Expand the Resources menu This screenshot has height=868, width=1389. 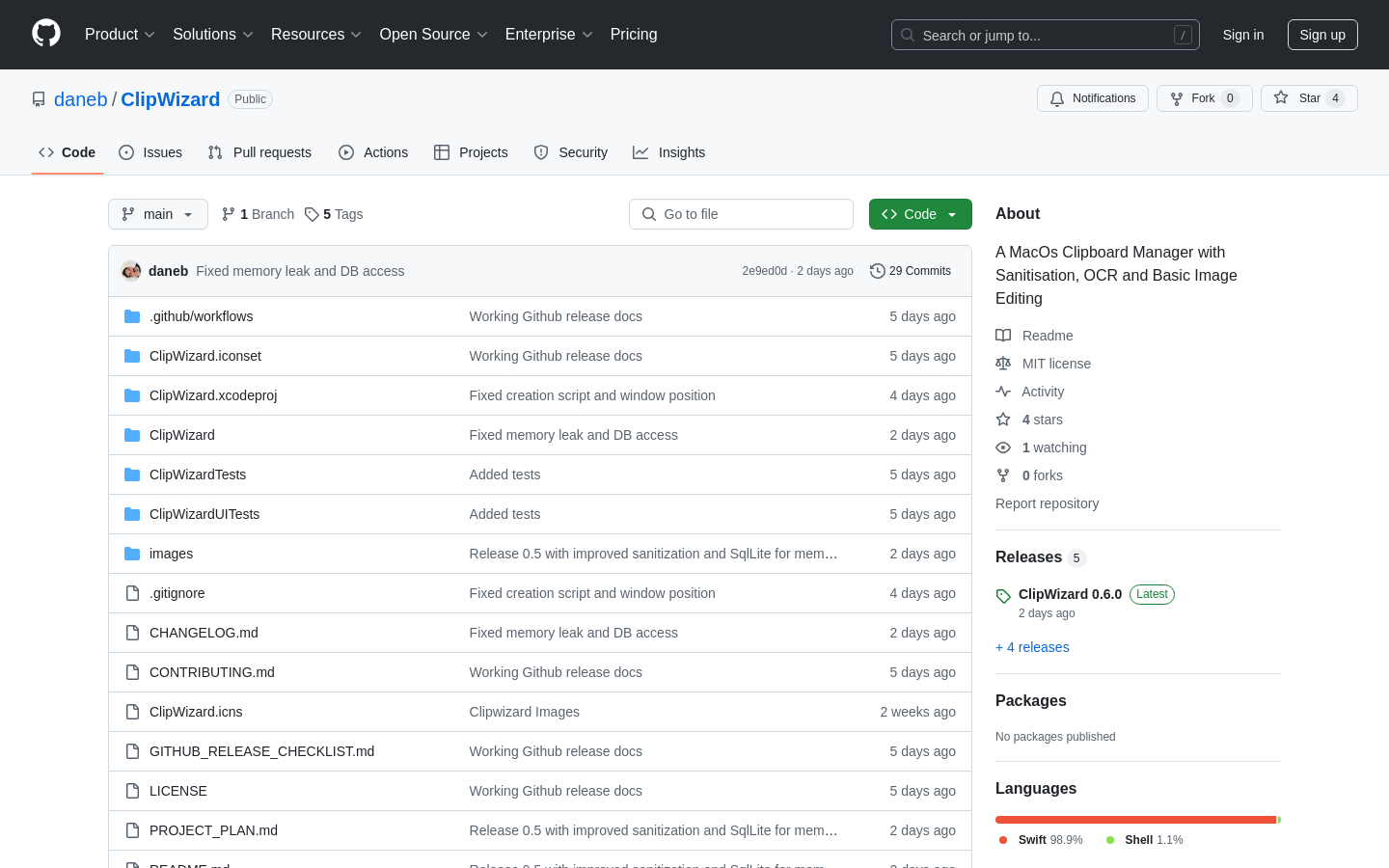[316, 35]
